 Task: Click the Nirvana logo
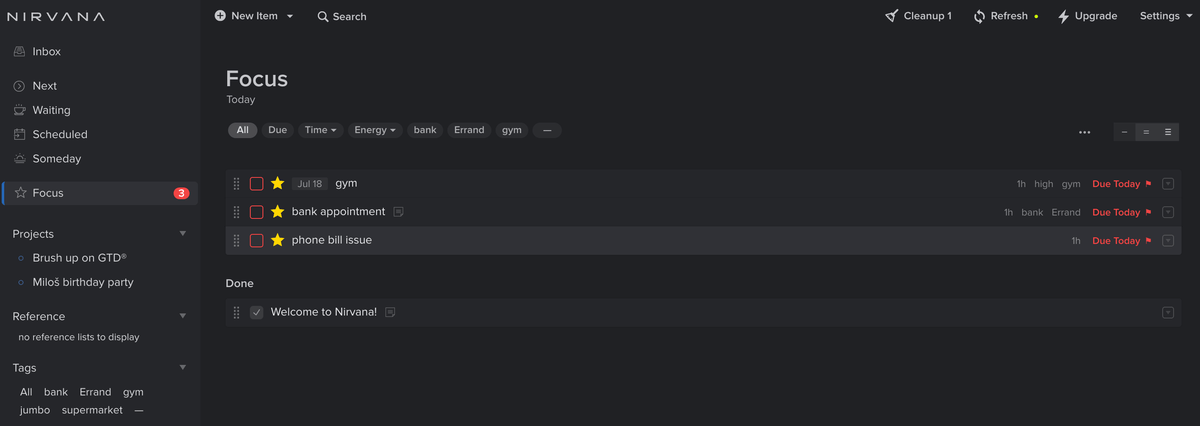click(x=56, y=17)
